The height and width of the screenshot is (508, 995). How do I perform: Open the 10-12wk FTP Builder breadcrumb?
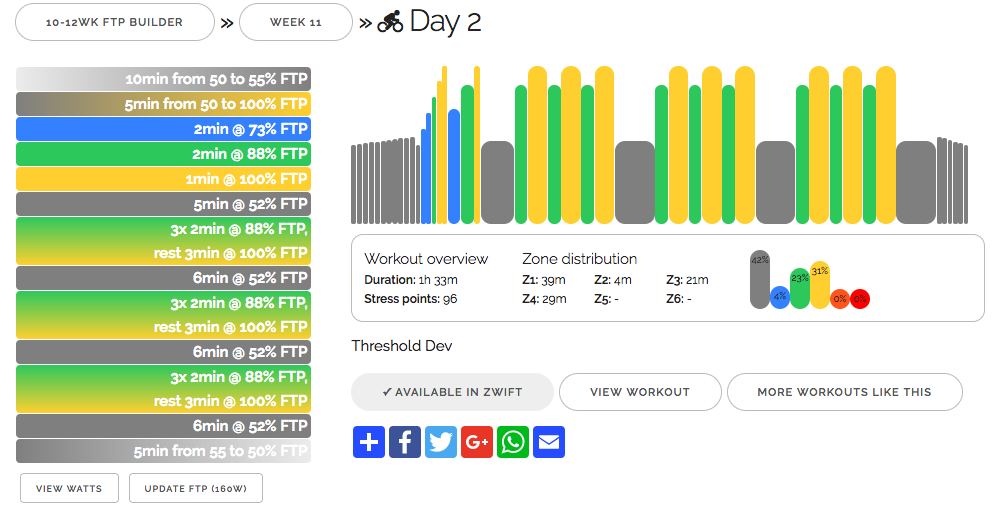[x=115, y=22]
